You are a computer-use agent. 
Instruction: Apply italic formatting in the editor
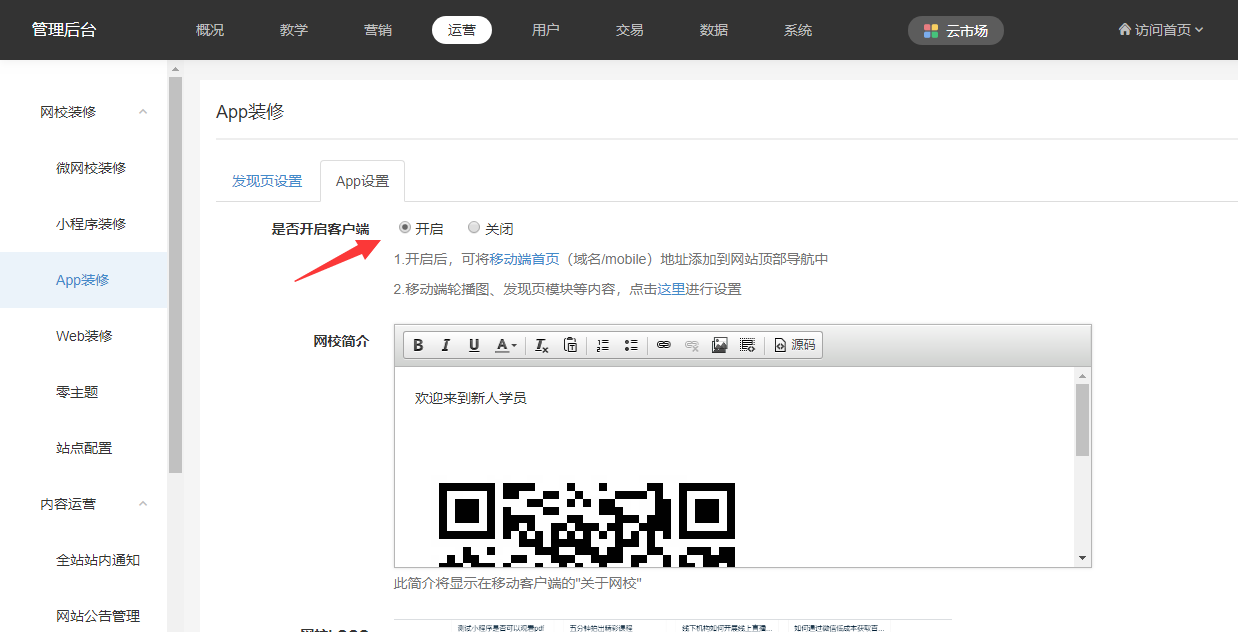[x=446, y=345]
